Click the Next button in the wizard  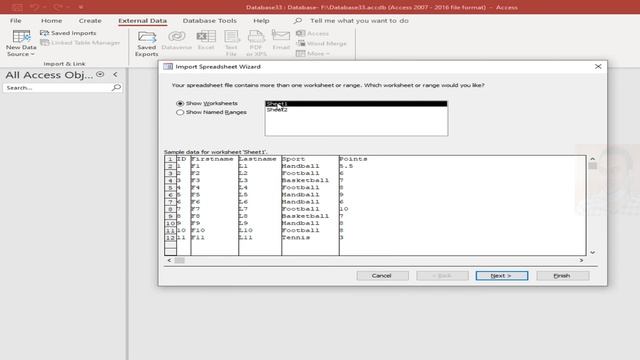tap(502, 276)
